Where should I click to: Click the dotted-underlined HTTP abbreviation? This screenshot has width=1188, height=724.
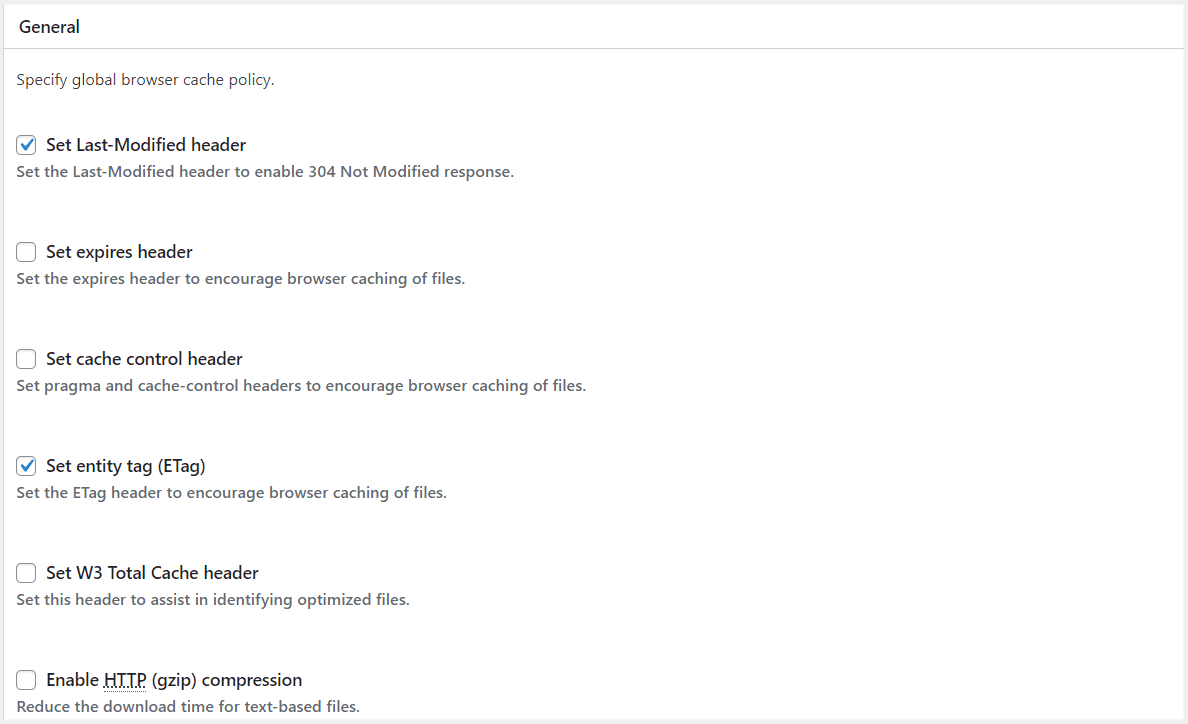click(125, 680)
